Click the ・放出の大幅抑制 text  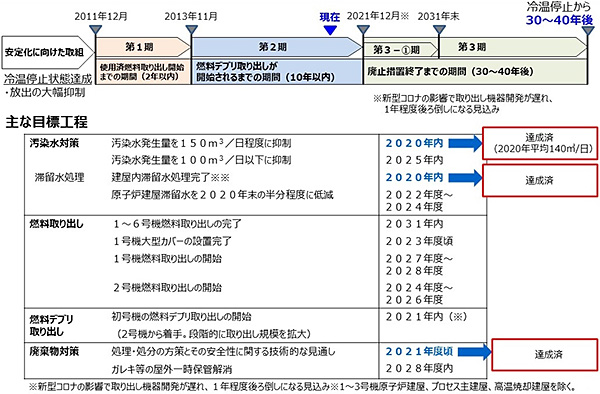click(x=45, y=93)
